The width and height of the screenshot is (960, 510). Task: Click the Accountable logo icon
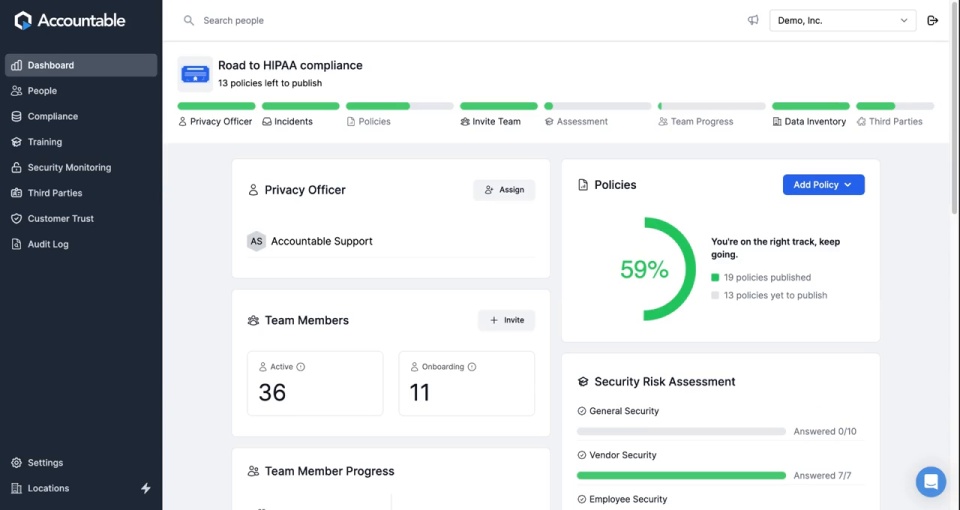(23, 20)
